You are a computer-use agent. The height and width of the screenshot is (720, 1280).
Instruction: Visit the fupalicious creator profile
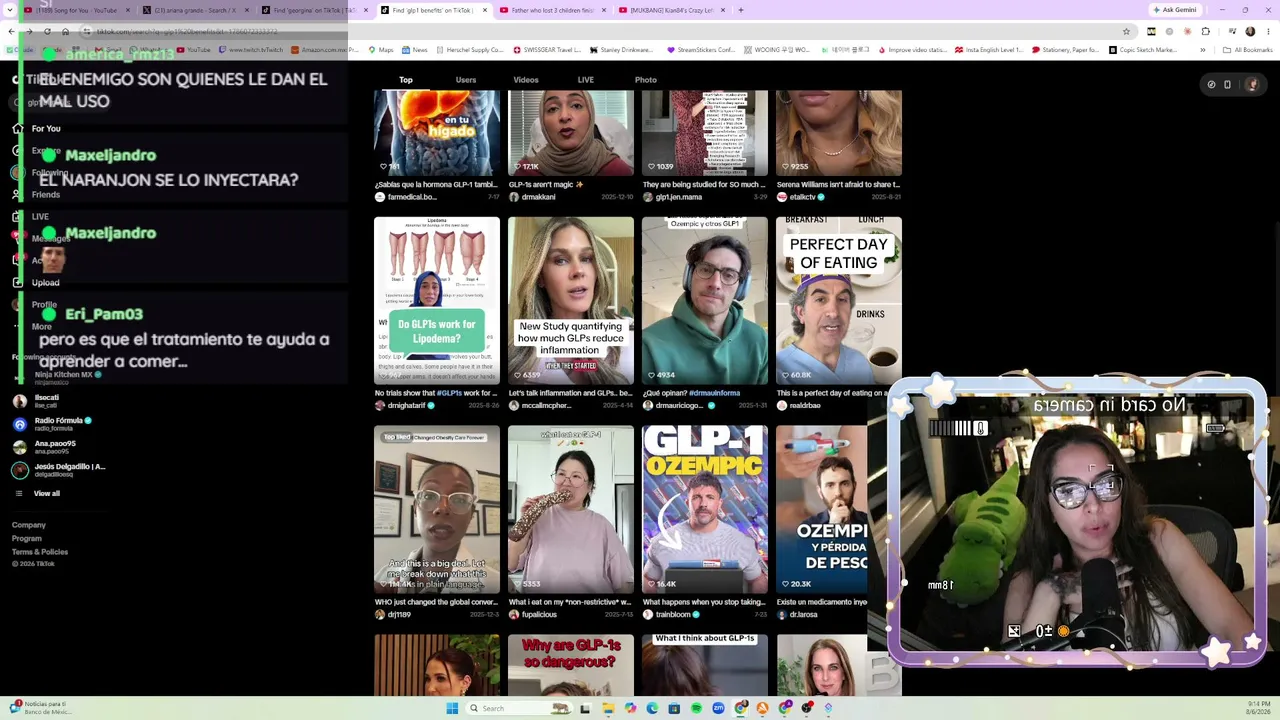[x=539, y=614]
